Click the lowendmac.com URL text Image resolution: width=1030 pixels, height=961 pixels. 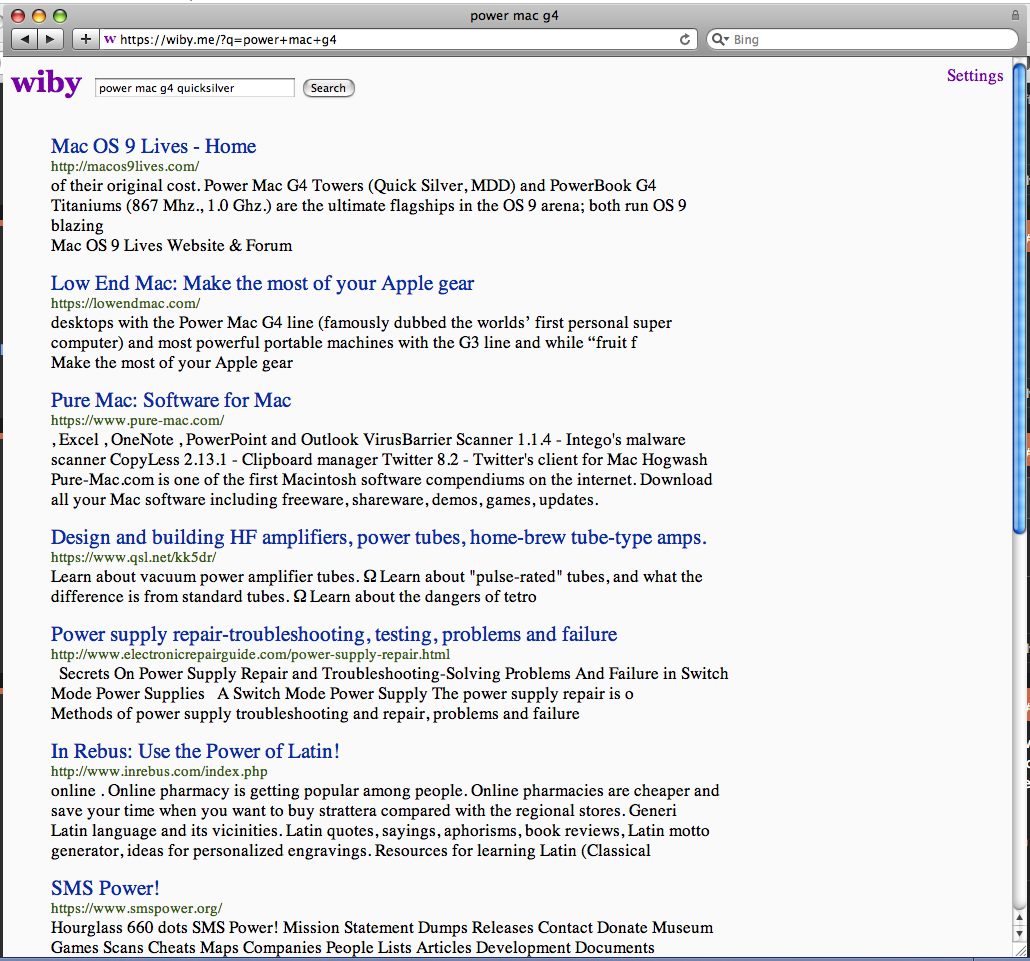pos(125,303)
